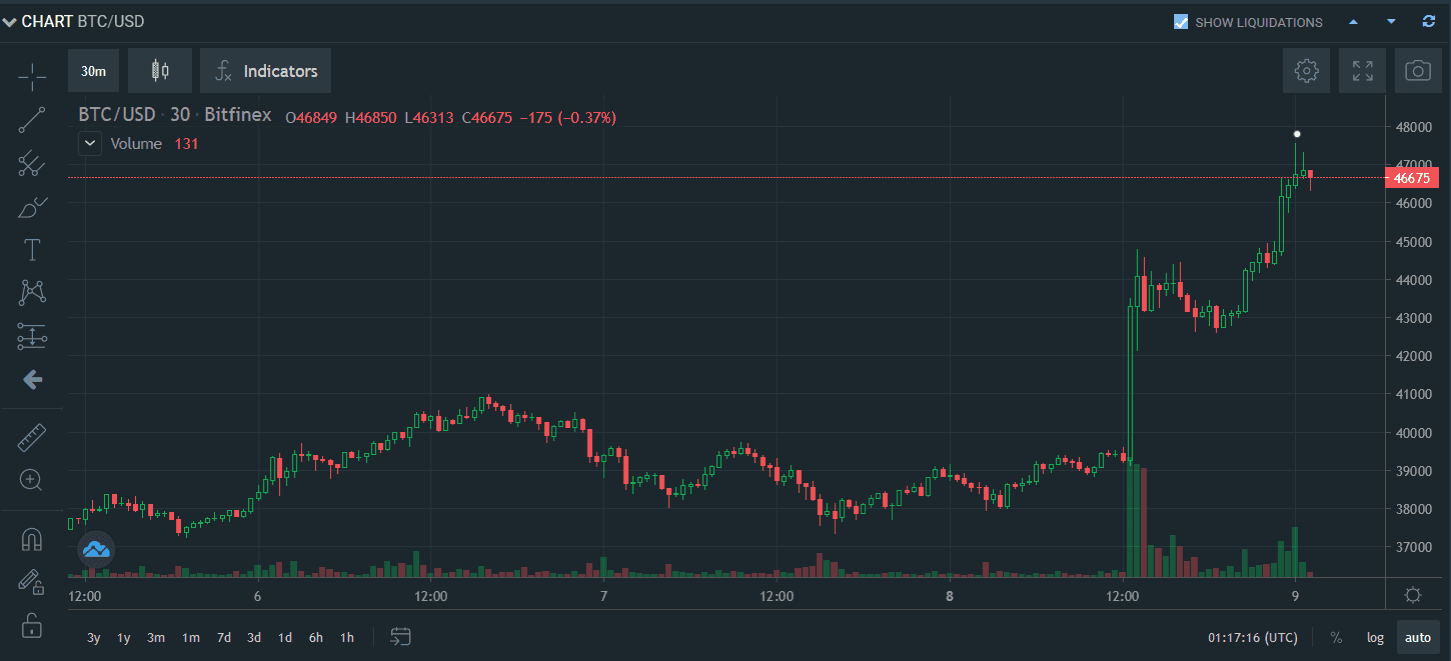Select the pitchfork drawing tool
Screen dimensions: 1451x661
[32, 164]
